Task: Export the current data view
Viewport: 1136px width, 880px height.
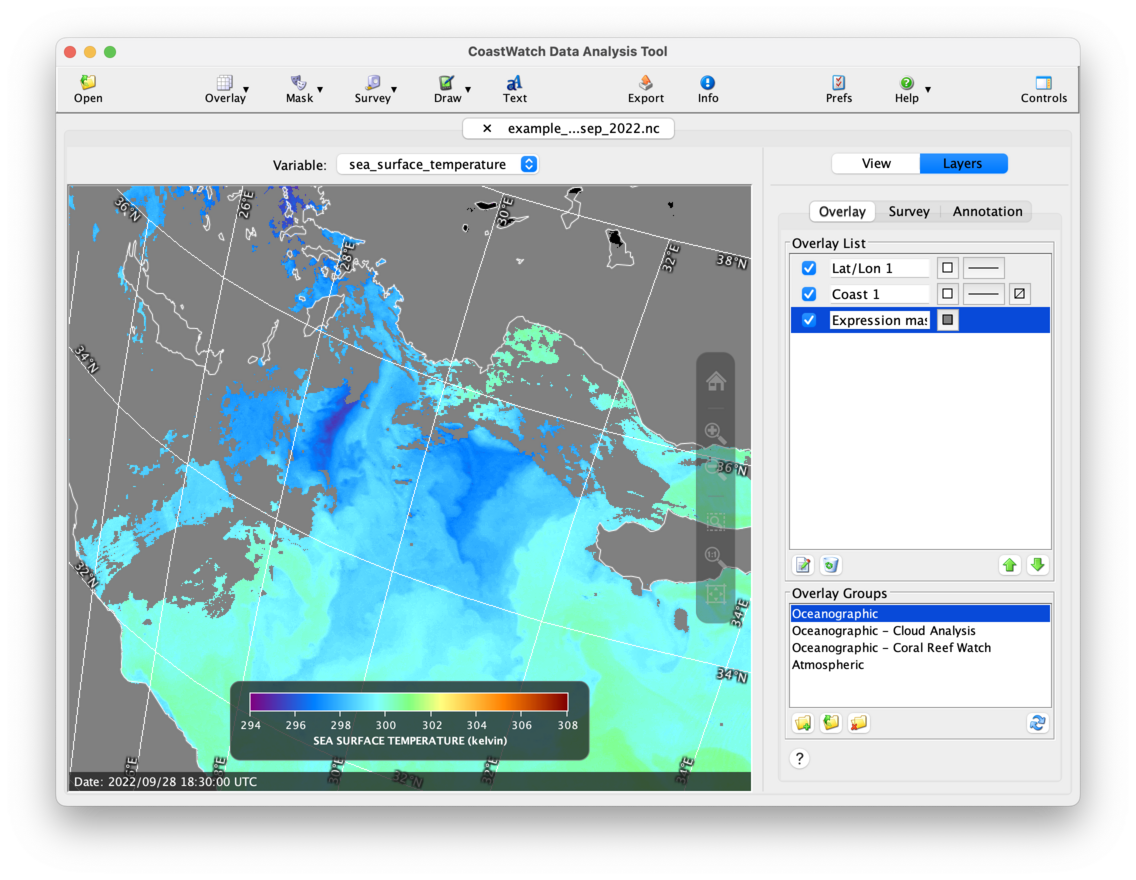Action: point(645,88)
